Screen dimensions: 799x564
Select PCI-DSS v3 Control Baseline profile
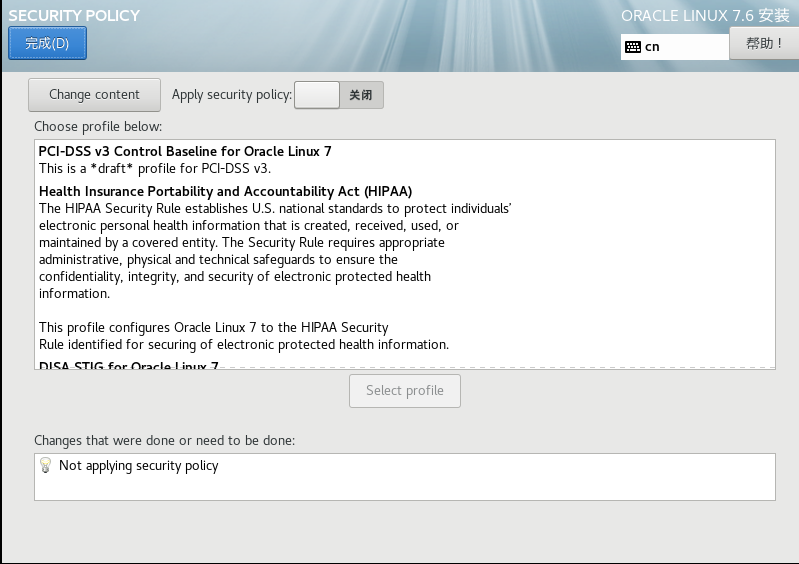tap(185, 151)
